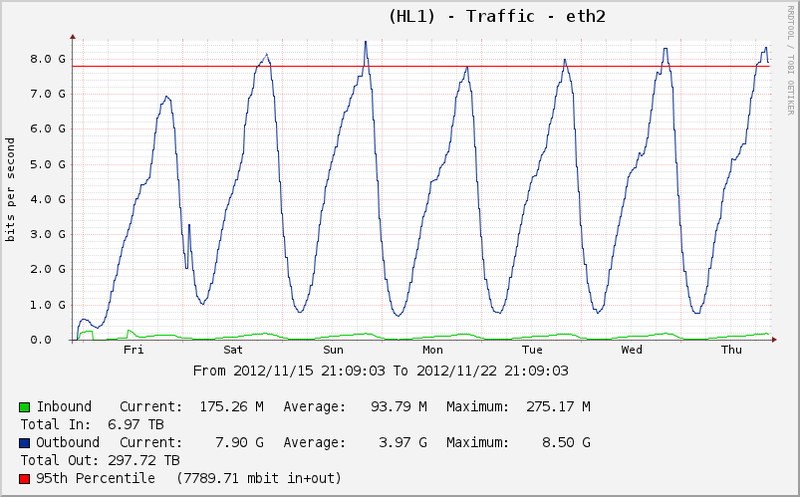This screenshot has height=497, width=800.
Task: Click the '8.0 G' y-axis label
Action: pyautogui.click(x=48, y=59)
